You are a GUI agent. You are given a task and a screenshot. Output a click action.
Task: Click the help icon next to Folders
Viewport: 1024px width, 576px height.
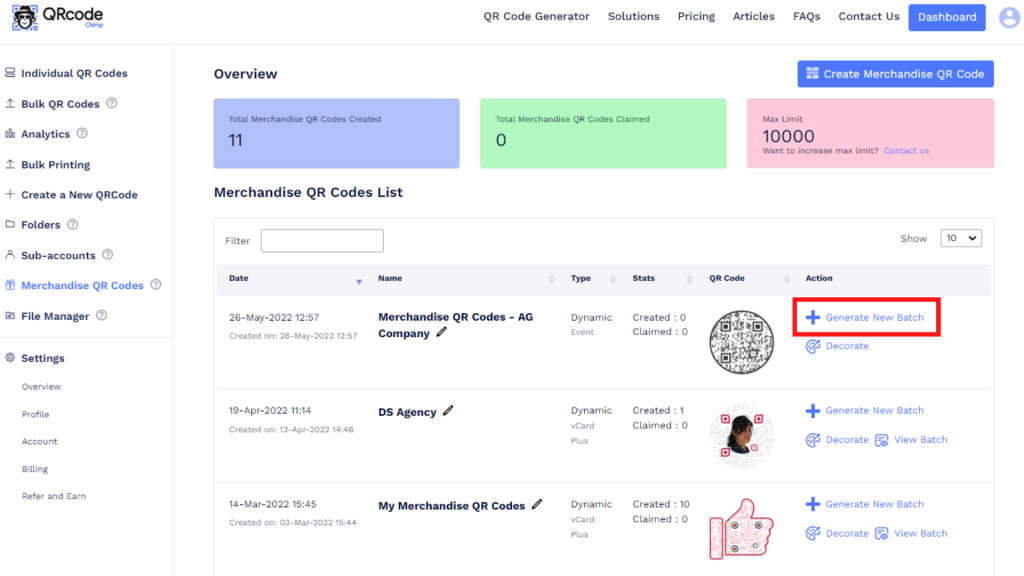(72, 224)
